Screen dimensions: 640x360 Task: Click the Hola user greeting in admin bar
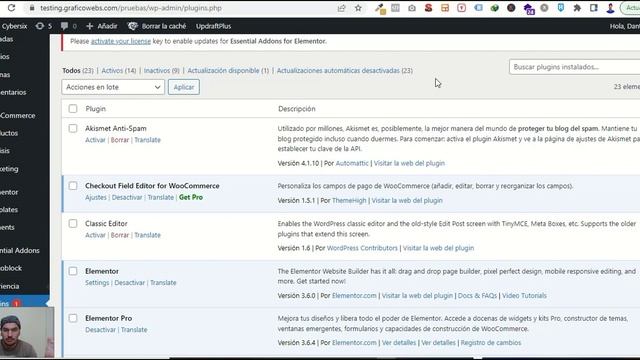(624, 26)
